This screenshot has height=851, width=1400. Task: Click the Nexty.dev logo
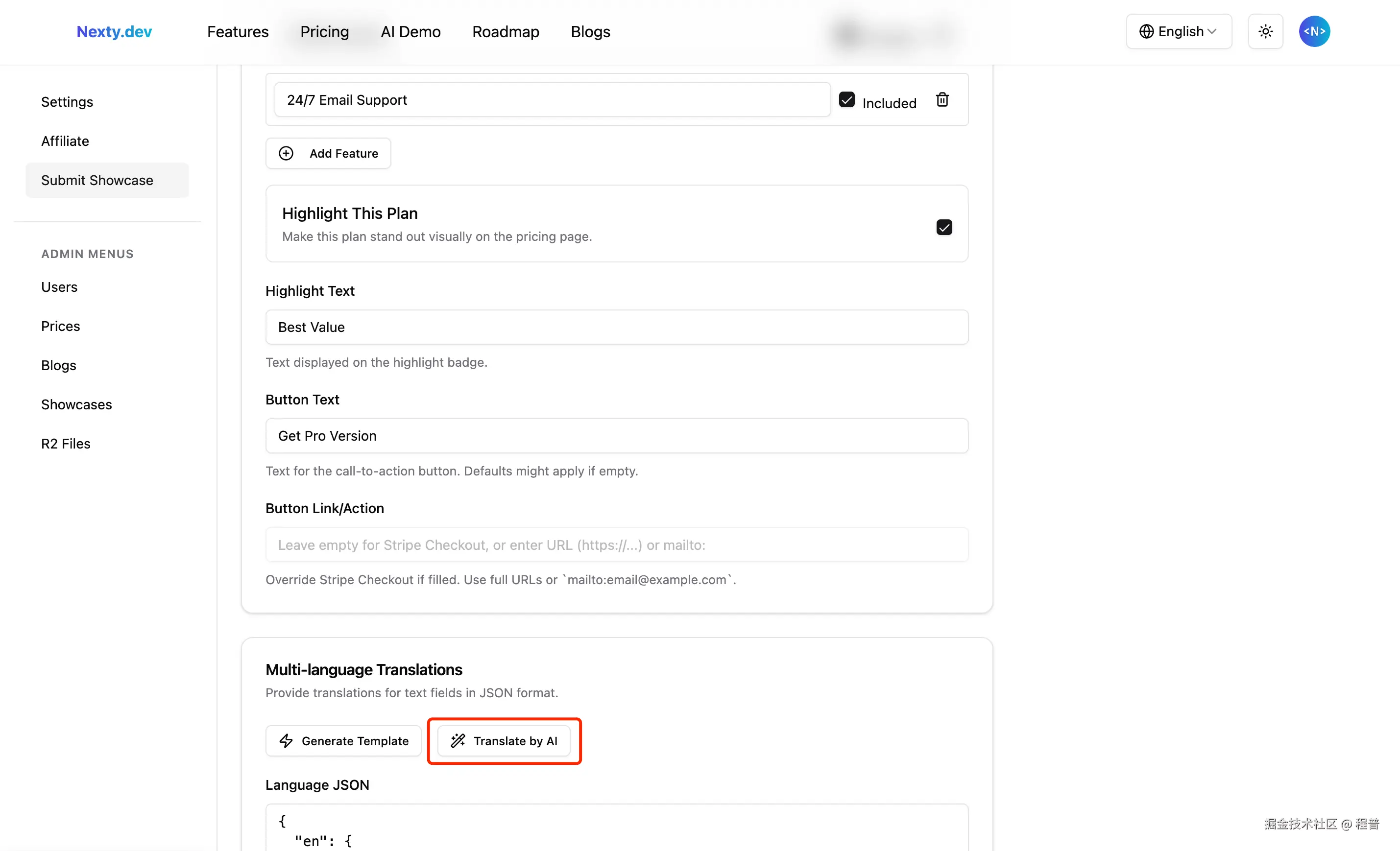114,32
